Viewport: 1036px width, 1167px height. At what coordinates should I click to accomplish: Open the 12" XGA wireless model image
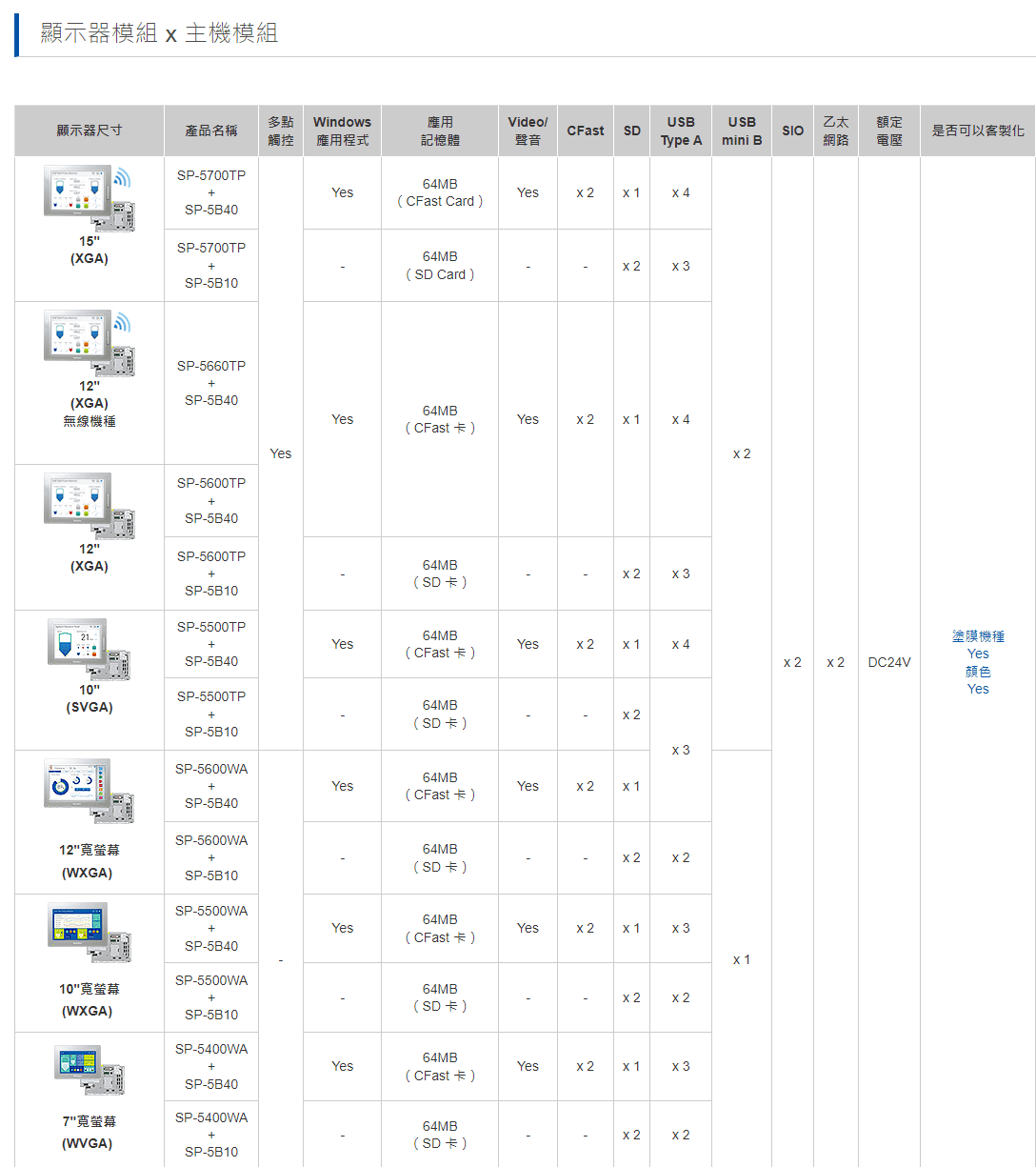click(x=89, y=344)
